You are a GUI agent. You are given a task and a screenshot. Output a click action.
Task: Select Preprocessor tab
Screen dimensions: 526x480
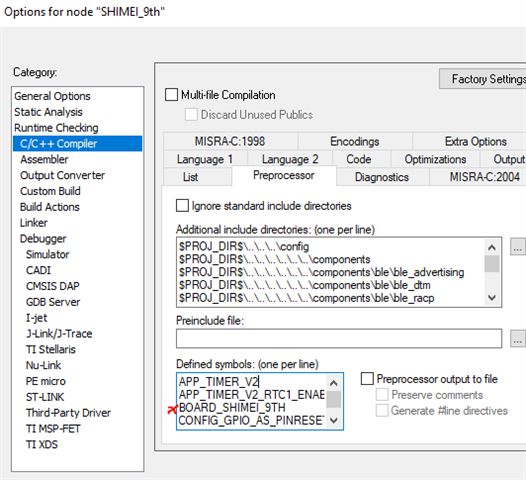coord(284,175)
